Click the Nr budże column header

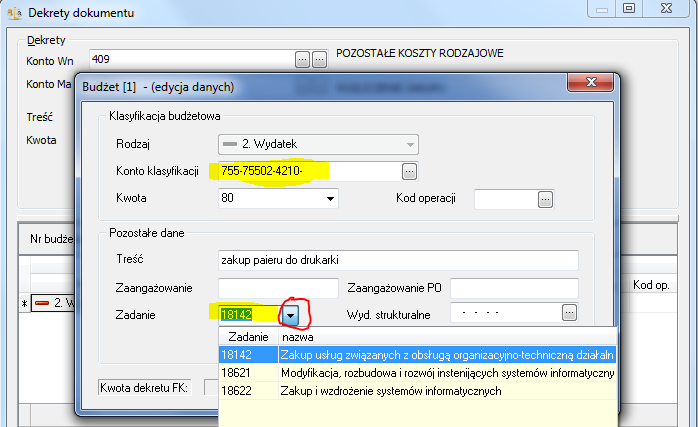point(51,239)
